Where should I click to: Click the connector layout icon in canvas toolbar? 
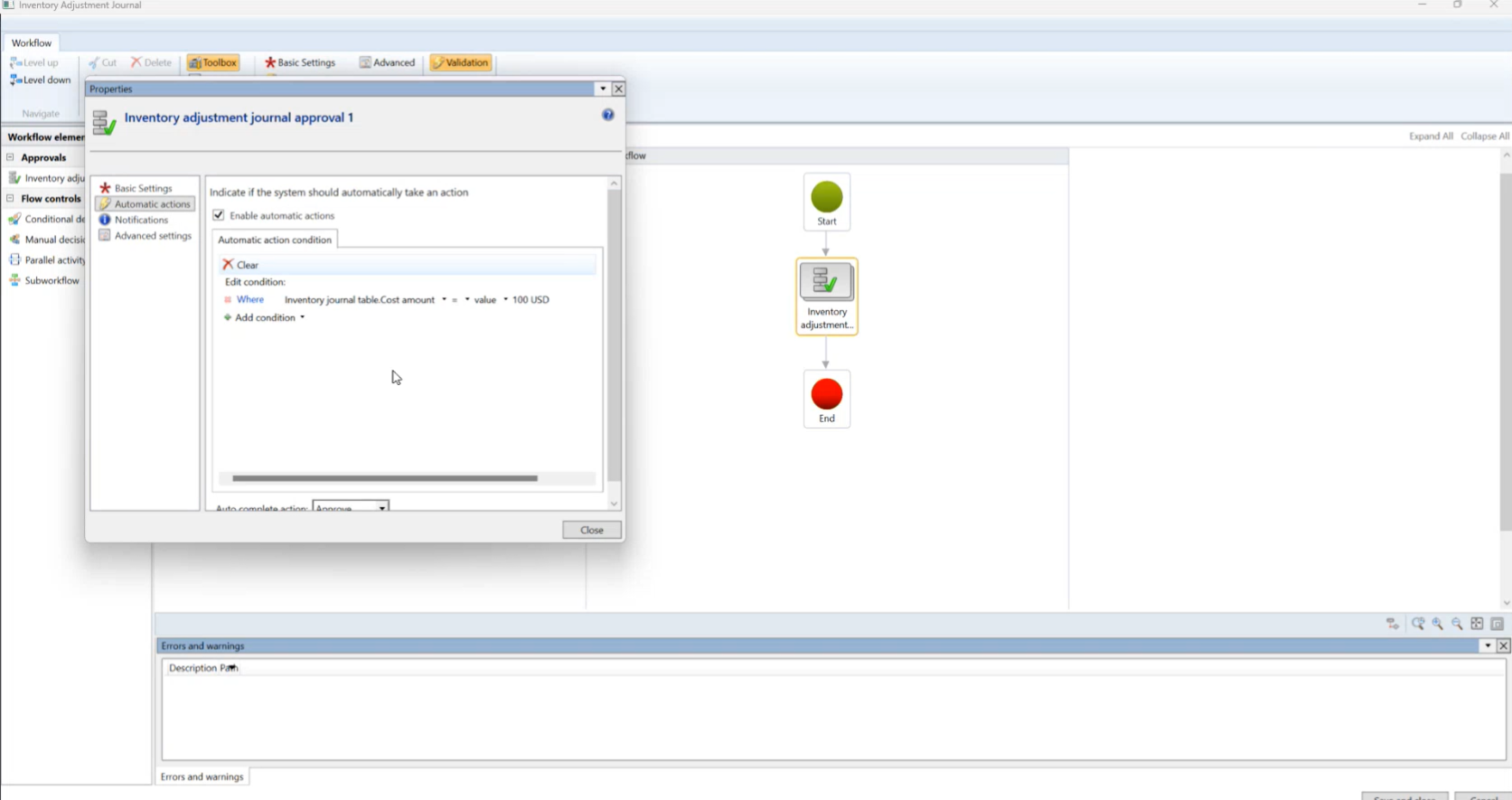(x=1393, y=624)
